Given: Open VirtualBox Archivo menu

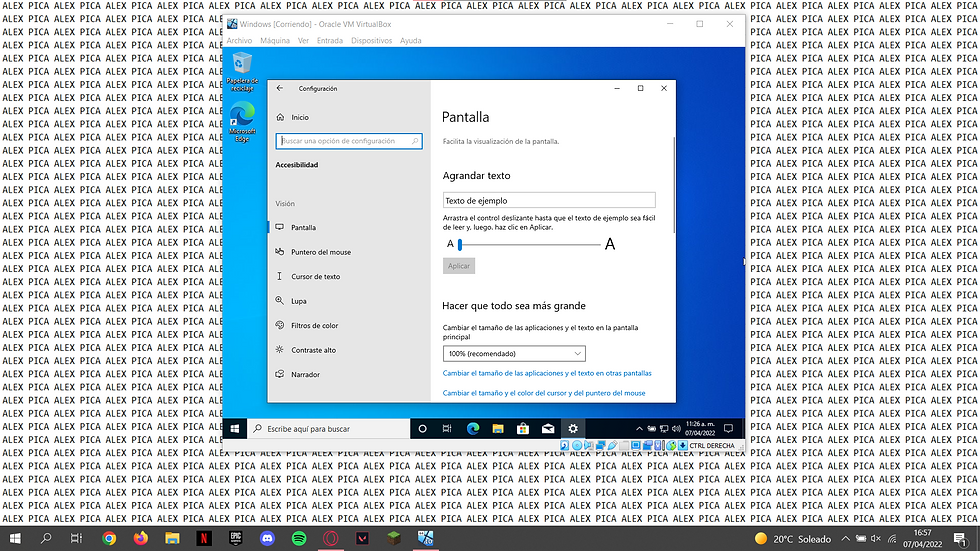Looking at the screenshot, I should pyautogui.click(x=239, y=41).
